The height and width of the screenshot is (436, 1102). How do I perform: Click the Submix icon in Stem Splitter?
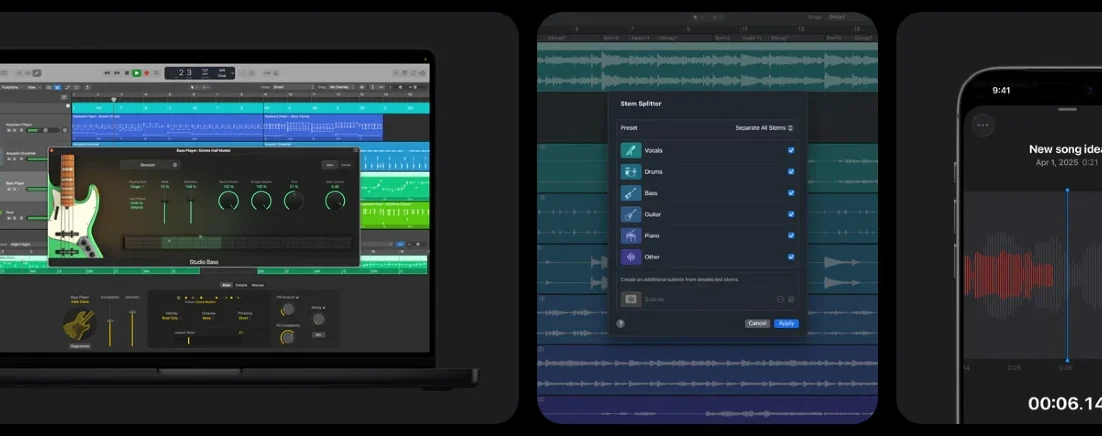630,299
